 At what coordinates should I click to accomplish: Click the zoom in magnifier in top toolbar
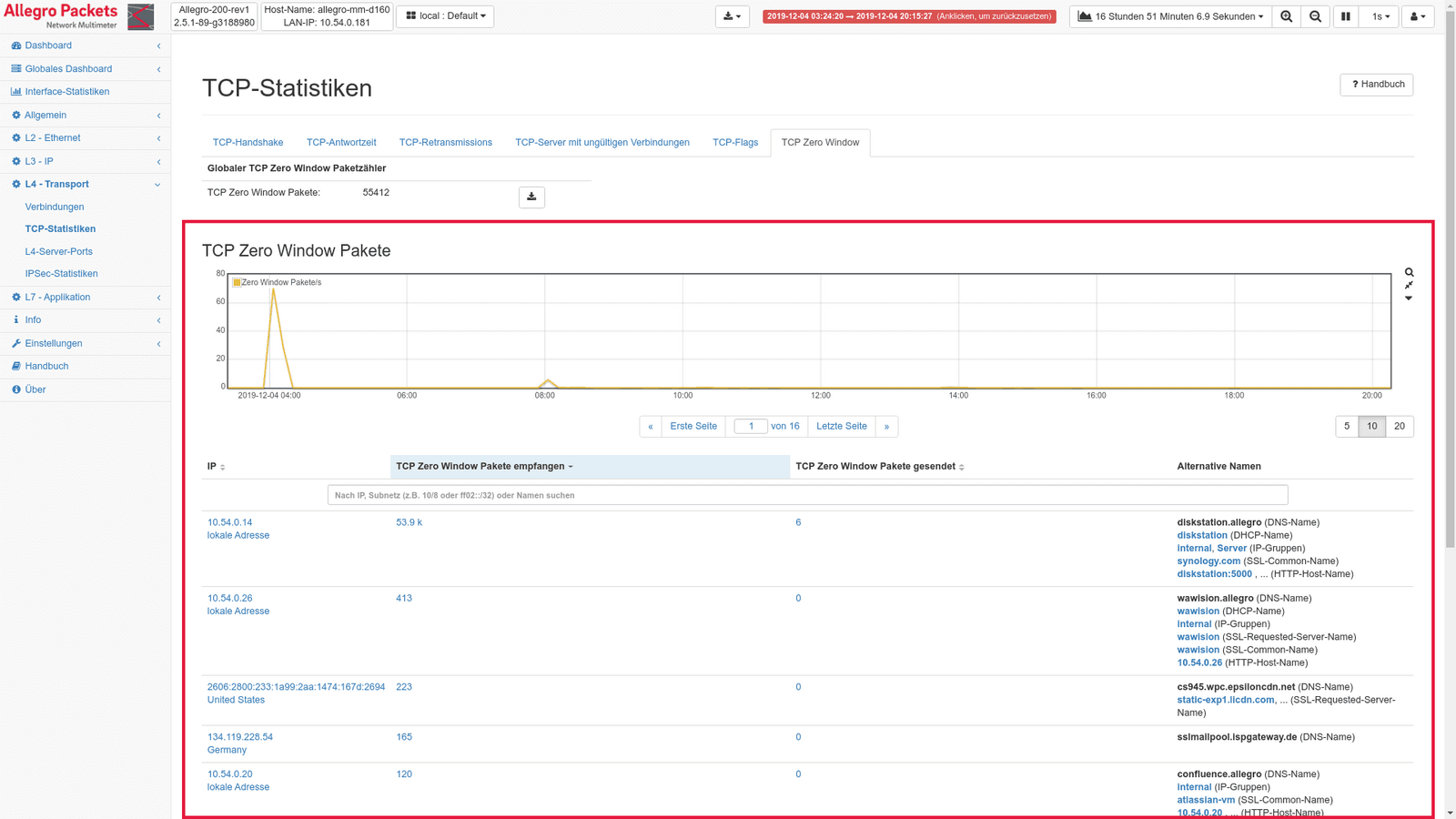1286,16
